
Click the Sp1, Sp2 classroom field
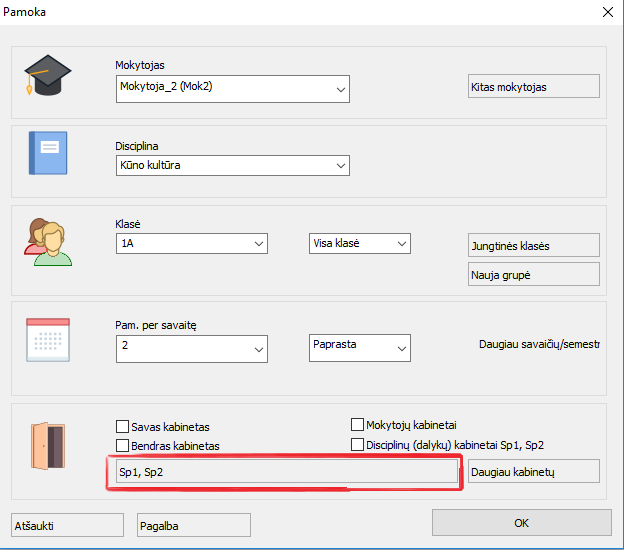[283, 472]
